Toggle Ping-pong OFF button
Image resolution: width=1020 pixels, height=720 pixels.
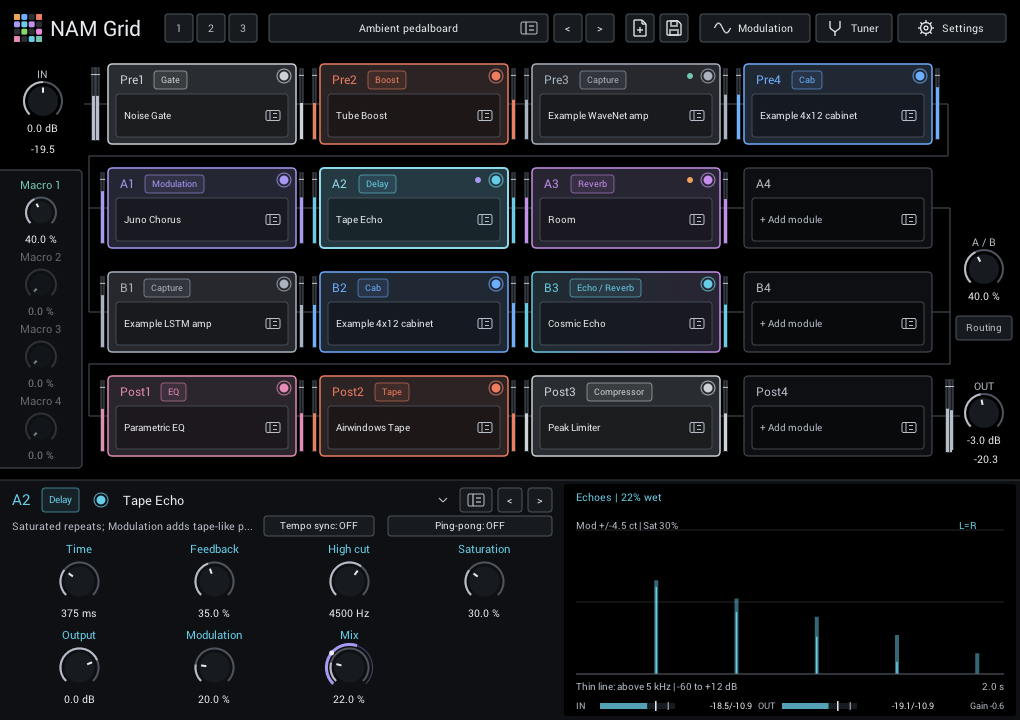pos(470,526)
